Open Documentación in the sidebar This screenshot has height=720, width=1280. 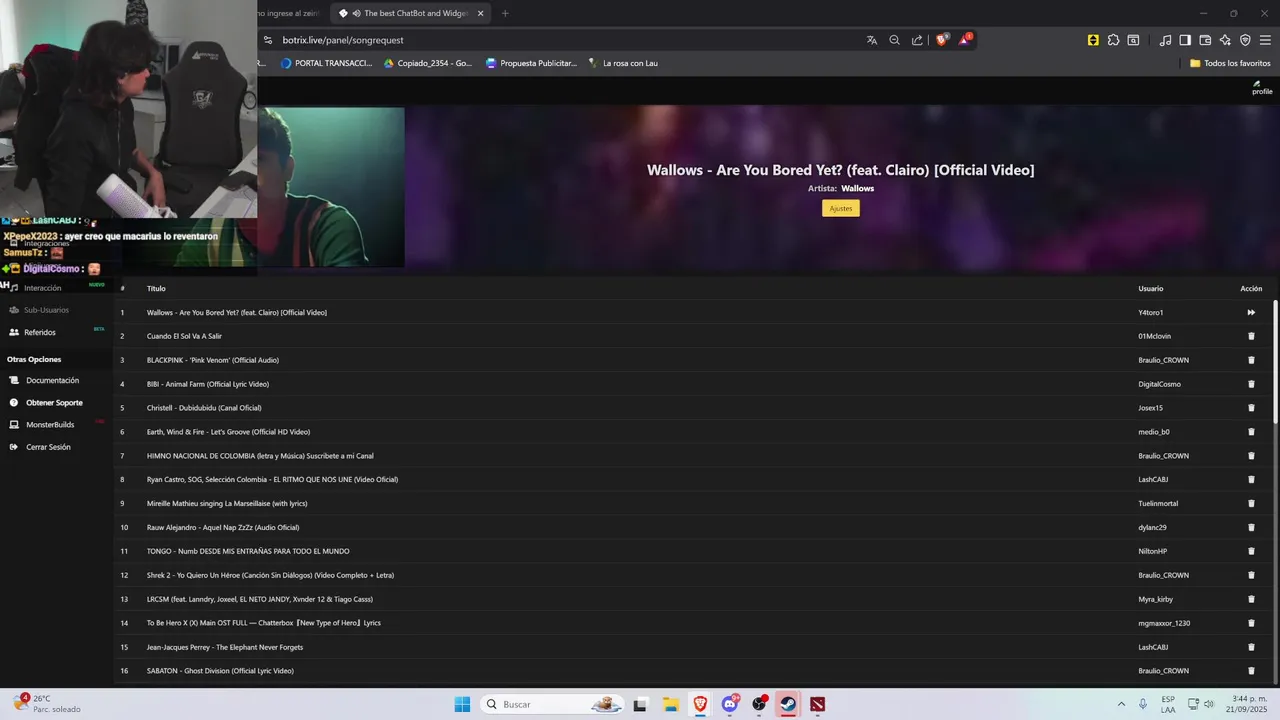[52, 380]
